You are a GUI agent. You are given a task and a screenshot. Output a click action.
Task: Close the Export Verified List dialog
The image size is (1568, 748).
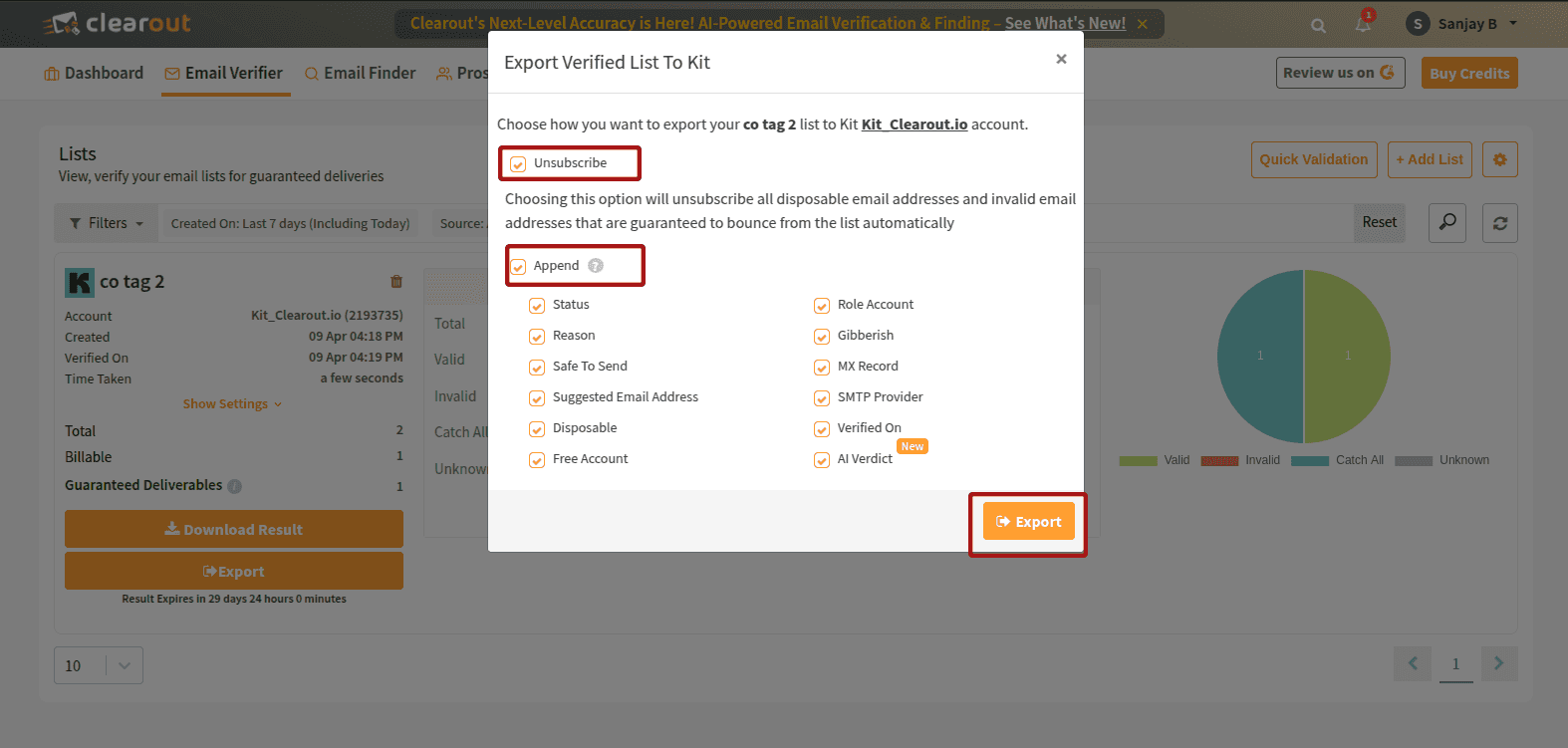click(1061, 59)
